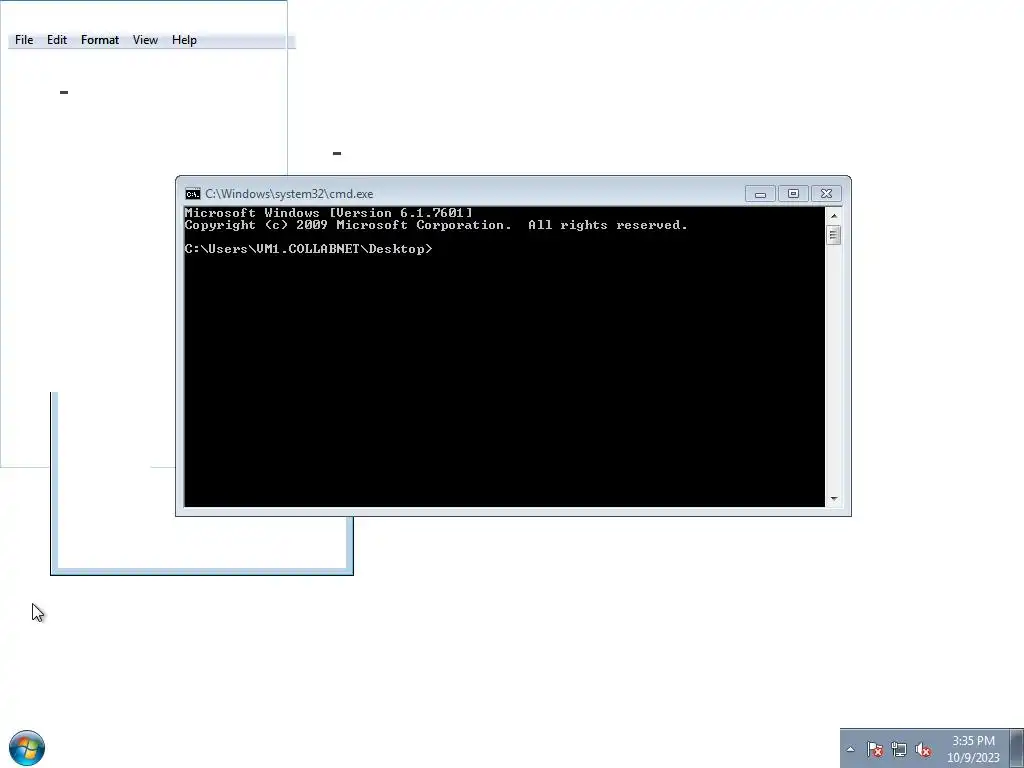Click the cmd scrollbar up arrow
Screen dimensions: 1024x768
coord(834,216)
